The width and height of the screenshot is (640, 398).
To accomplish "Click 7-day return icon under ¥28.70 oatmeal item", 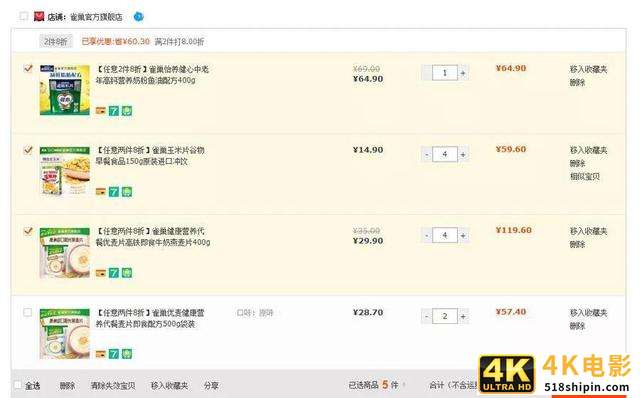I will pos(114,354).
